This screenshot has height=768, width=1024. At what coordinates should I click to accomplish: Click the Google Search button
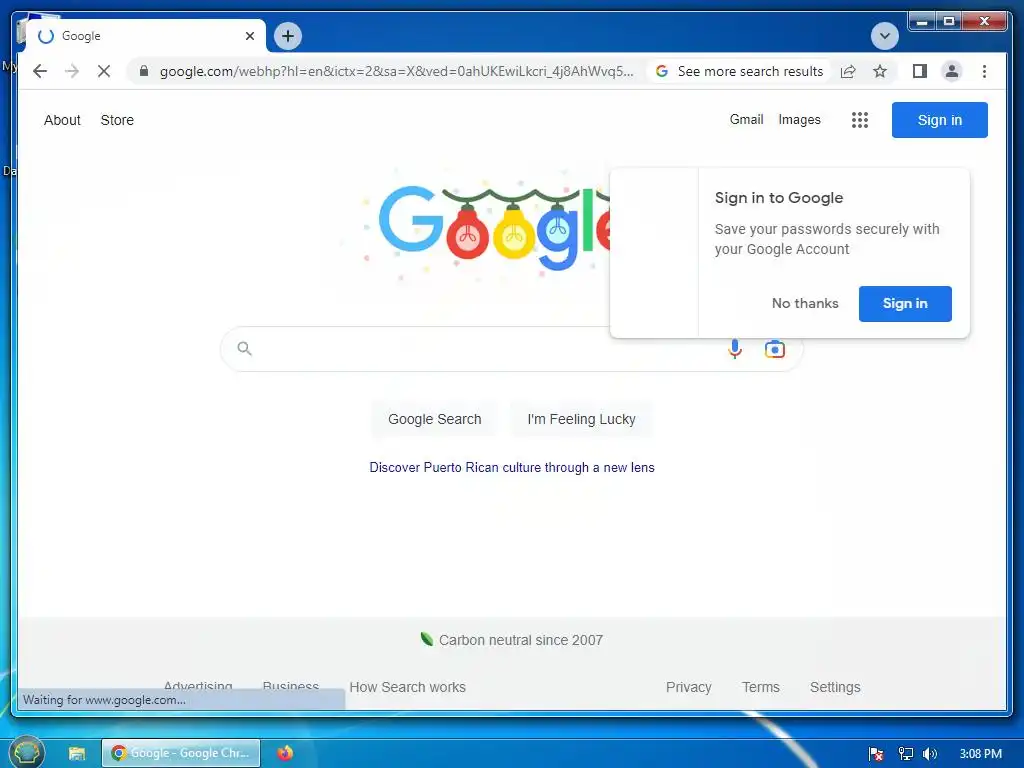tap(434, 419)
